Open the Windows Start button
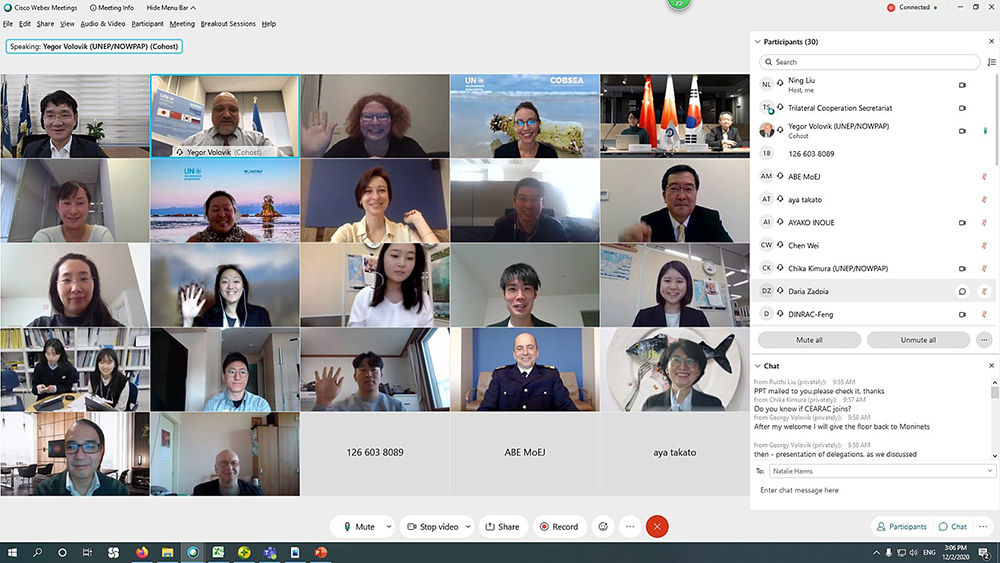This screenshot has width=1000, height=563. click(x=12, y=552)
